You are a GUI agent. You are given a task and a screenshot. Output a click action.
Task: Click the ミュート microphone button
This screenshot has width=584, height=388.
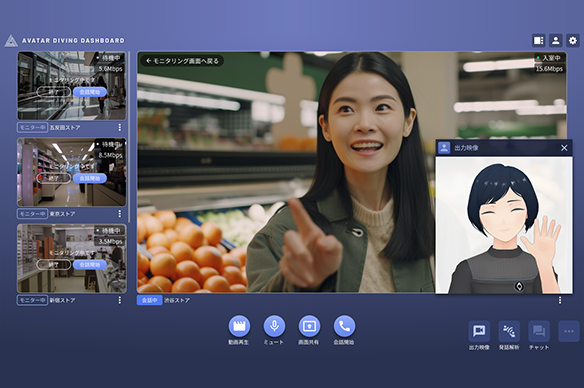click(274, 326)
